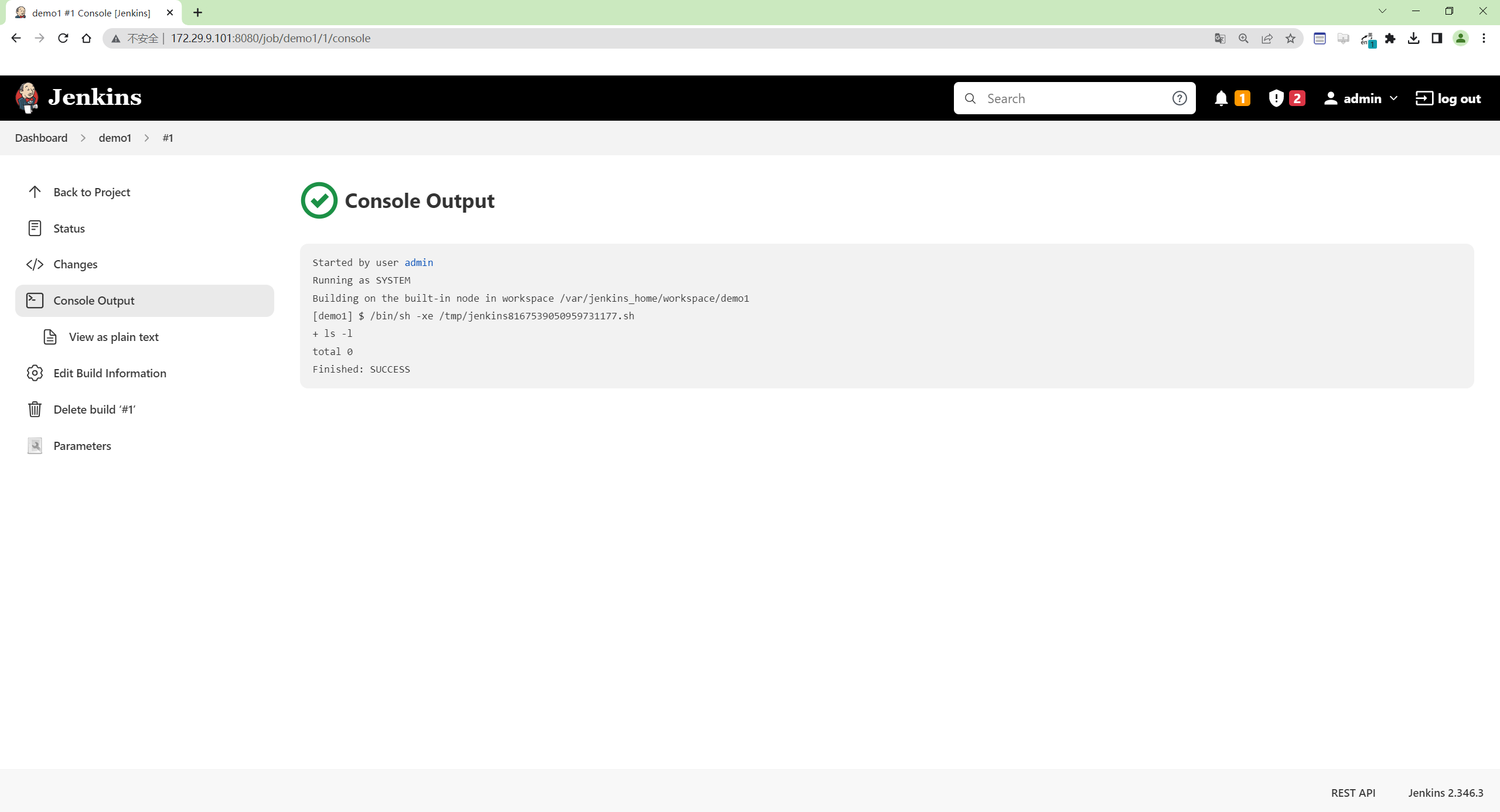Open the admin user profile link
The width and height of the screenshot is (1500, 812).
(1352, 98)
